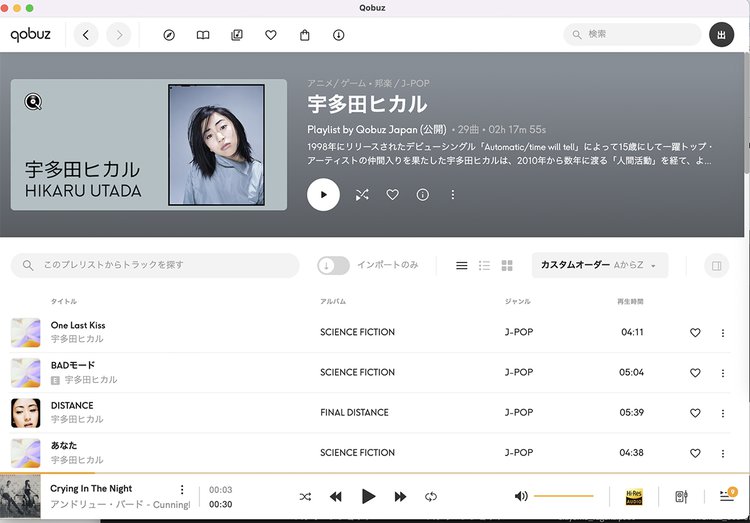The image size is (750, 523).
Task: Click the あなた track title
Action: [64, 445]
